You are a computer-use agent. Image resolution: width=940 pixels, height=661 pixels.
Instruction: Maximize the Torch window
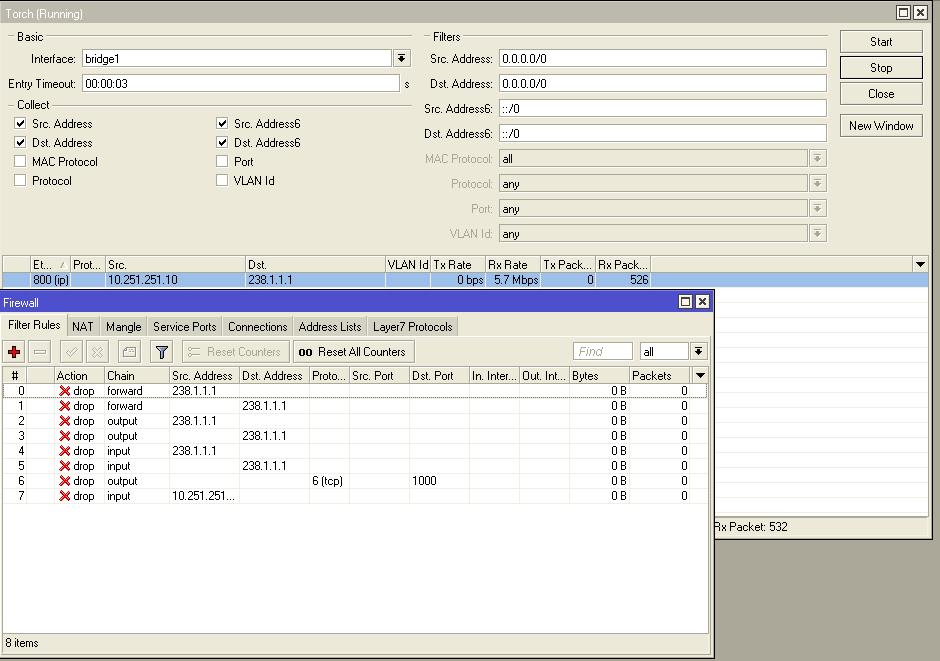pos(903,12)
